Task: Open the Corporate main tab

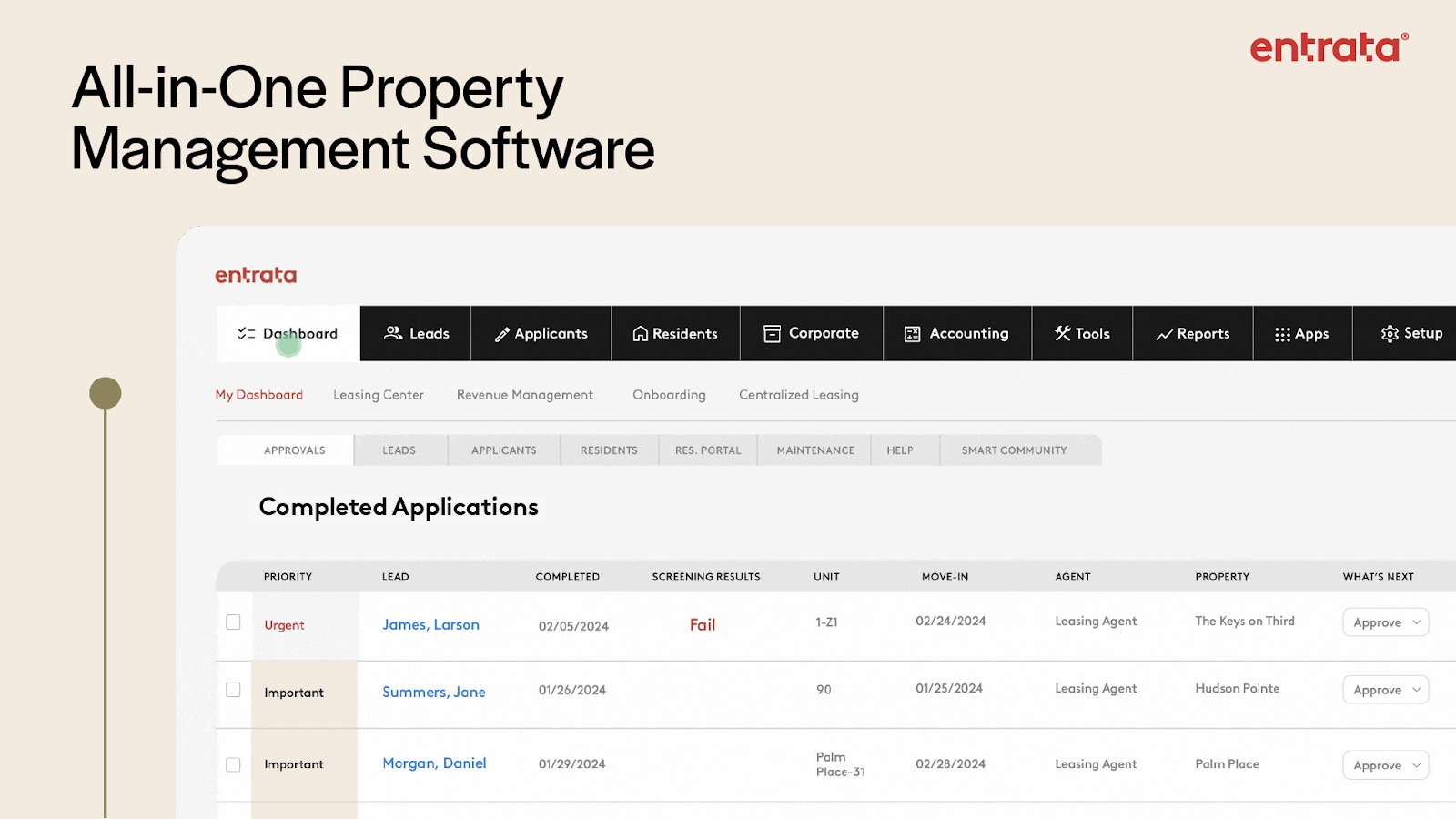Action: [x=812, y=333]
